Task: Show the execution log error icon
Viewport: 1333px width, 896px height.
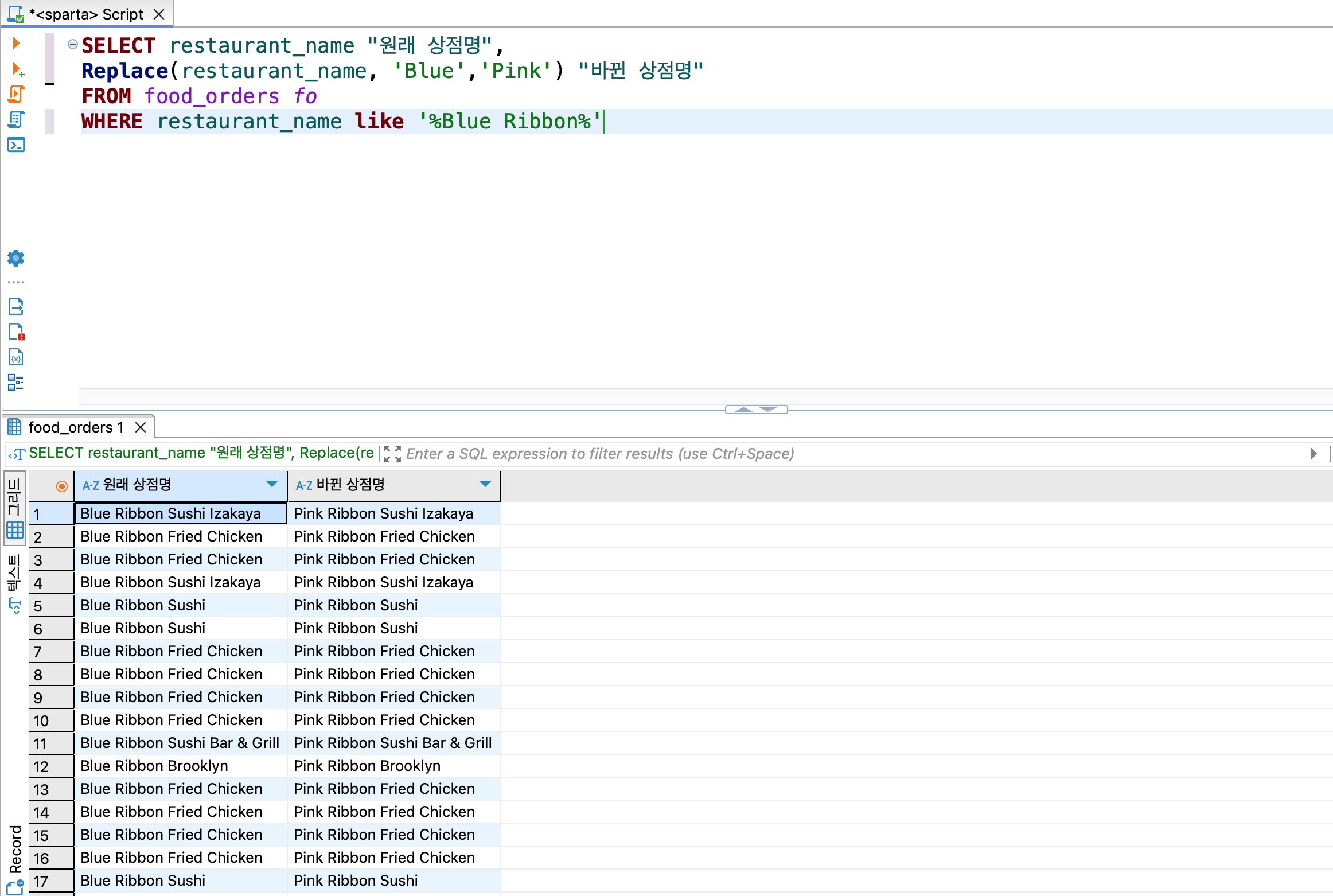Action: [x=16, y=332]
